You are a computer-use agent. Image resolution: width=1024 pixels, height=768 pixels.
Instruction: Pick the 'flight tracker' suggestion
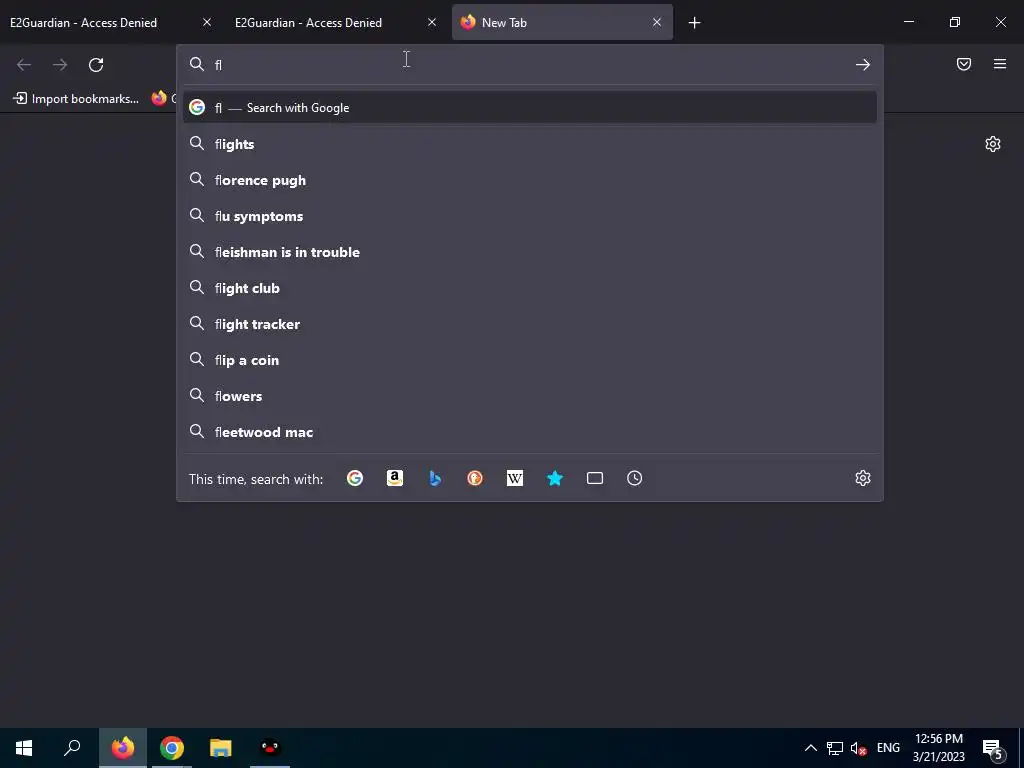pos(530,324)
